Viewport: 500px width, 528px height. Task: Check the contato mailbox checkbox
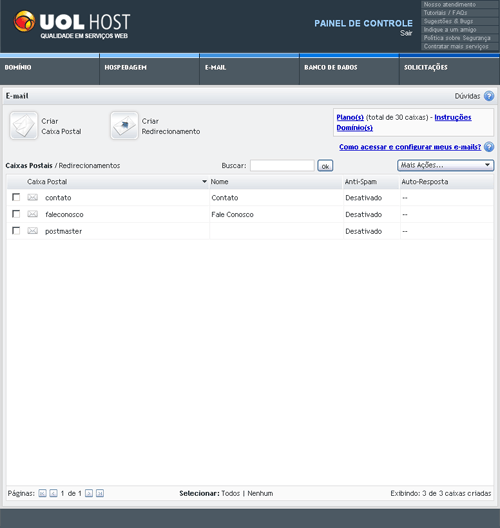16,197
